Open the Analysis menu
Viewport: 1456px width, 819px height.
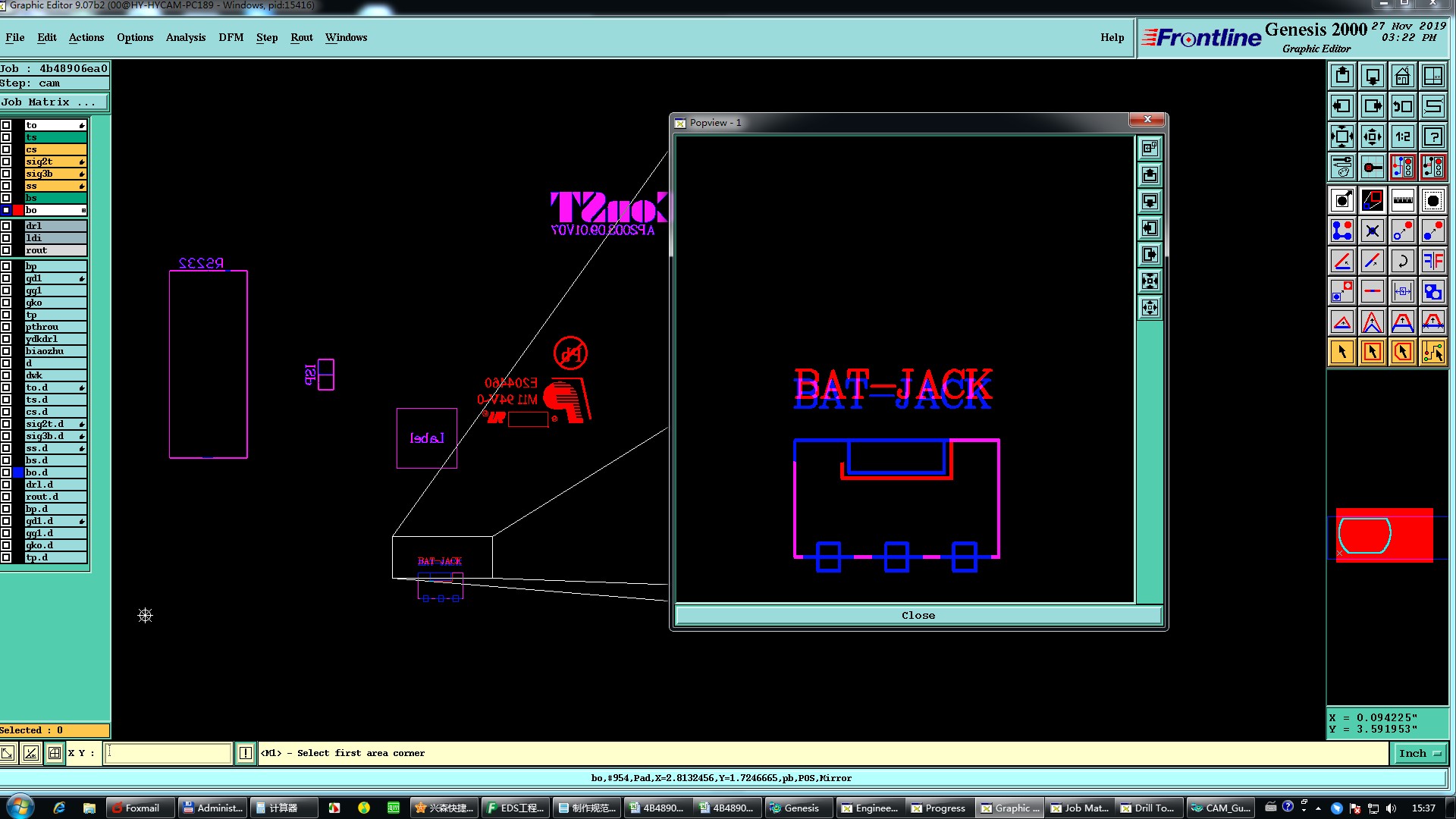185,37
